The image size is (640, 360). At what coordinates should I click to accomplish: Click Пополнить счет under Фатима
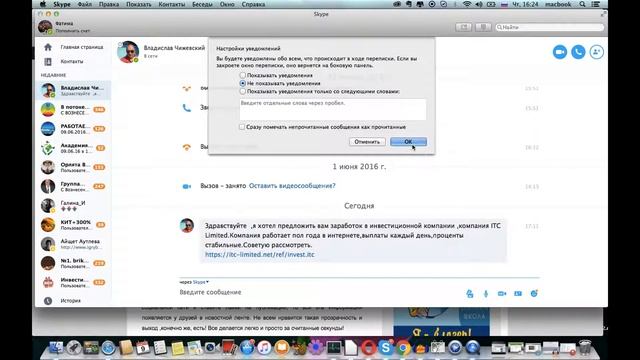pos(73,31)
